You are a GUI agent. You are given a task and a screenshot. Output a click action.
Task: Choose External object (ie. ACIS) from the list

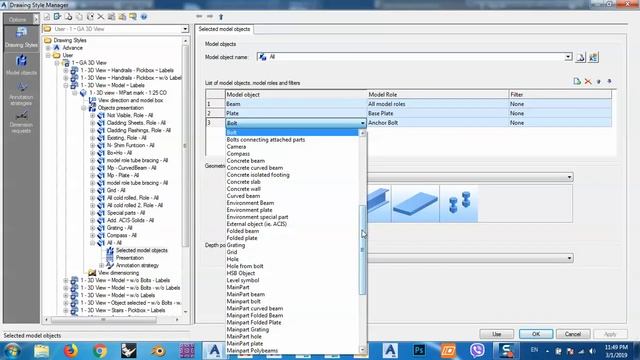coord(257,224)
